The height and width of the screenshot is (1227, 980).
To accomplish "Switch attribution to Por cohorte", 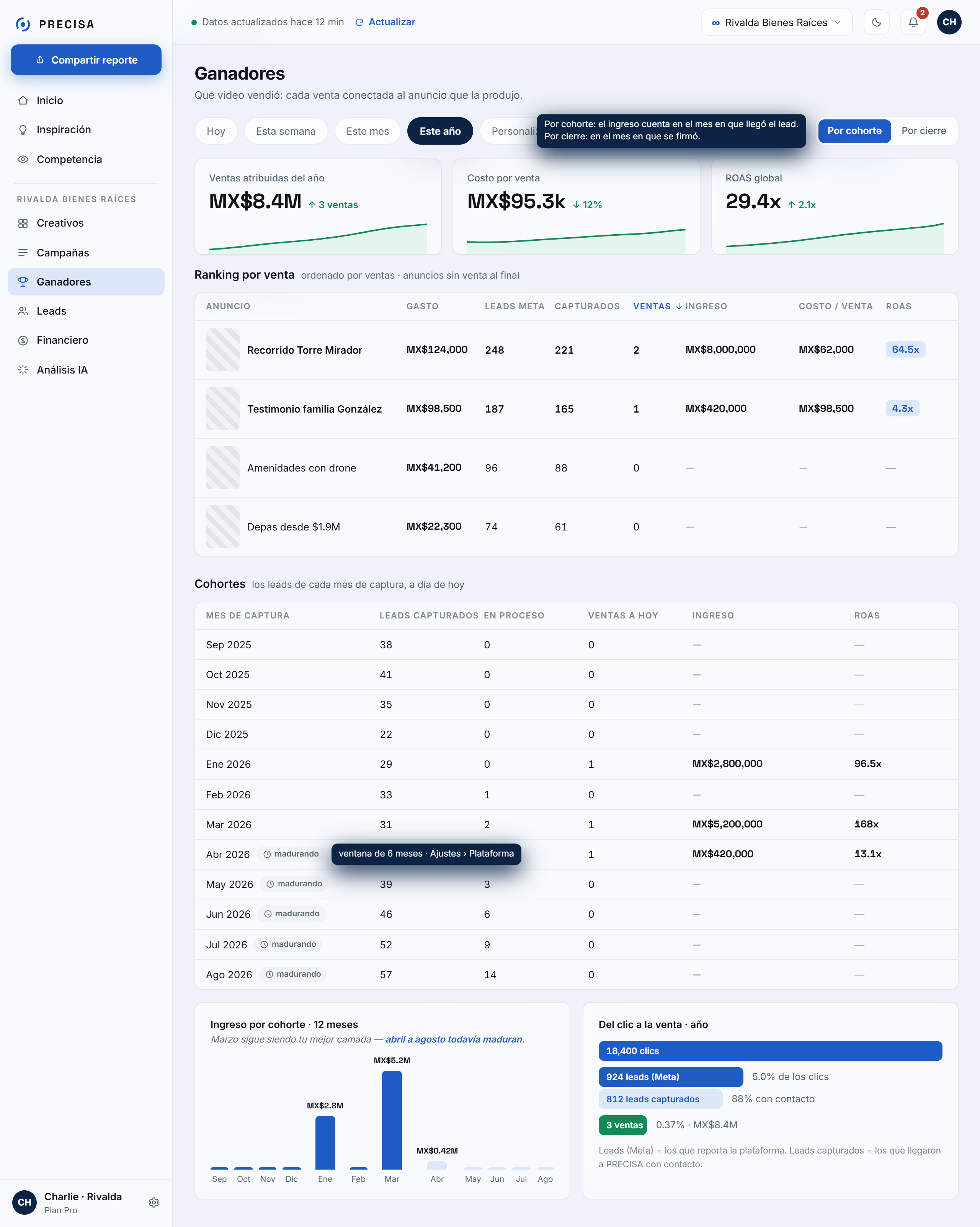I will [854, 131].
